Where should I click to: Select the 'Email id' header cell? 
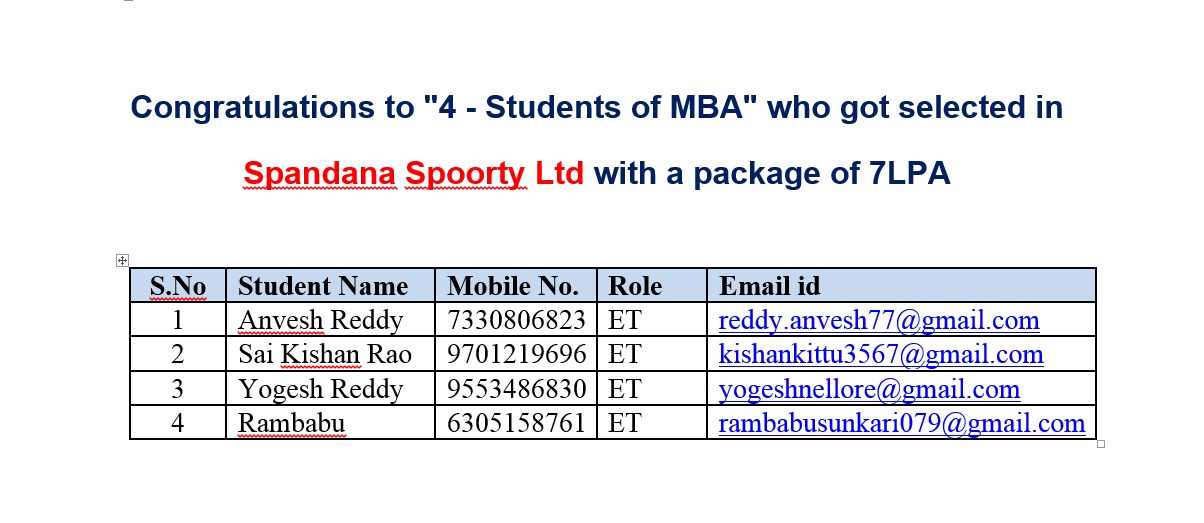(x=770, y=286)
